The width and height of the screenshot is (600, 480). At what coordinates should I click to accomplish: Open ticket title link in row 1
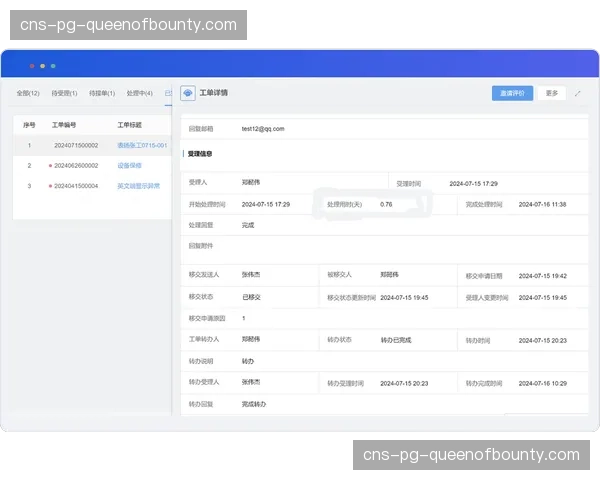pyautogui.click(x=141, y=145)
